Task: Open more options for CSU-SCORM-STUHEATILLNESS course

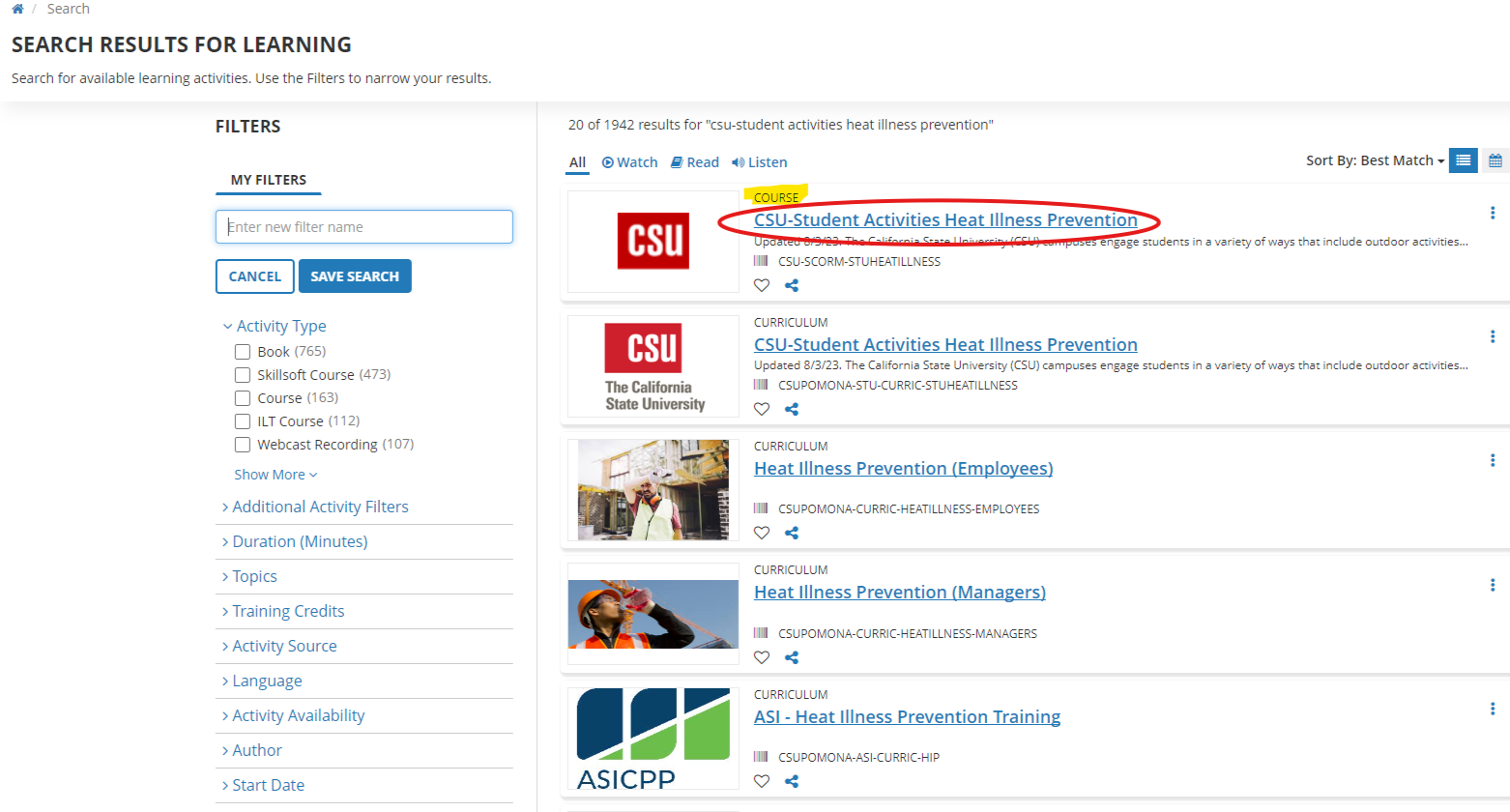Action: [x=1493, y=213]
